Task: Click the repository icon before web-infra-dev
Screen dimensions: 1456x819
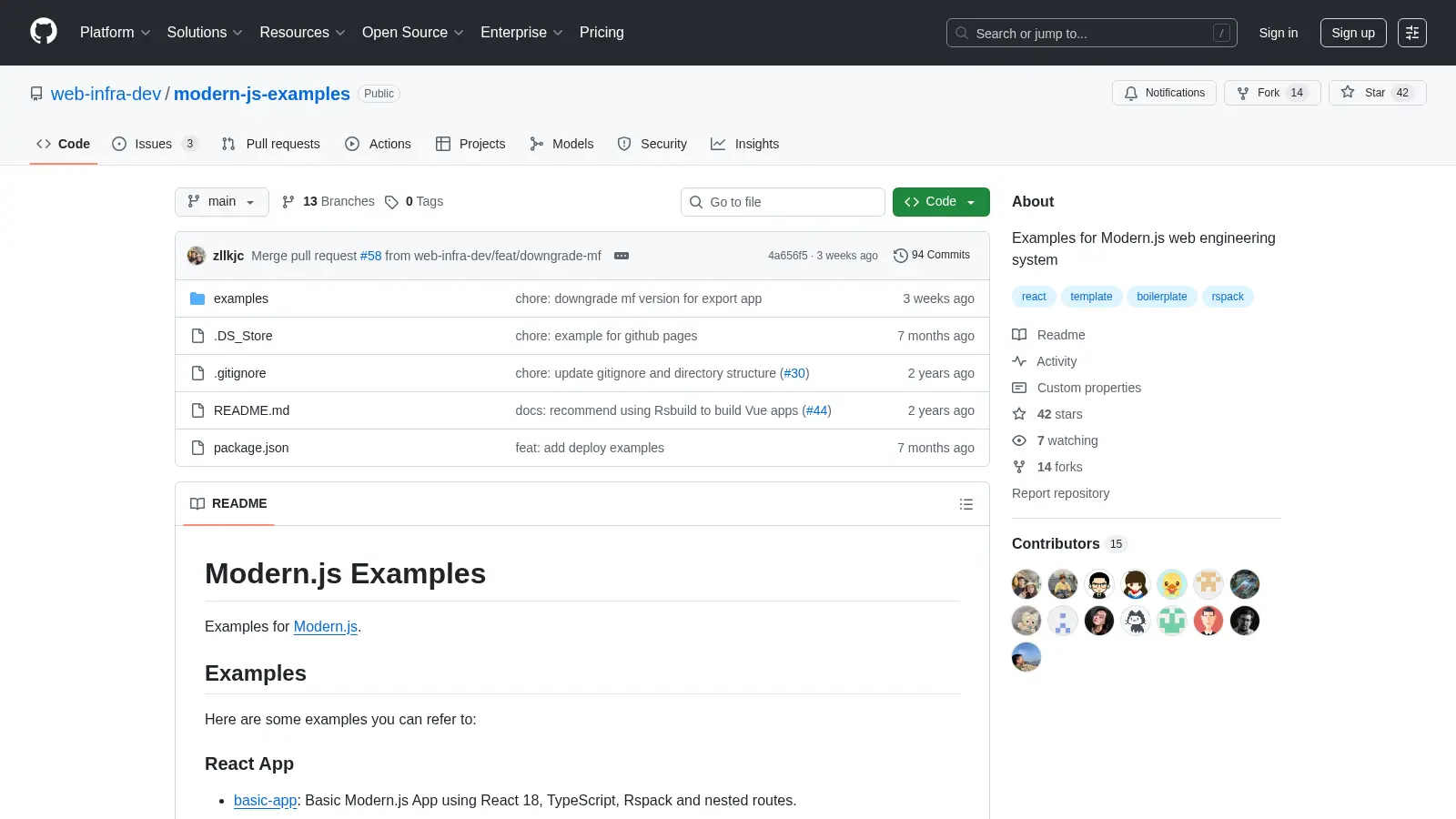Action: pyautogui.click(x=36, y=94)
